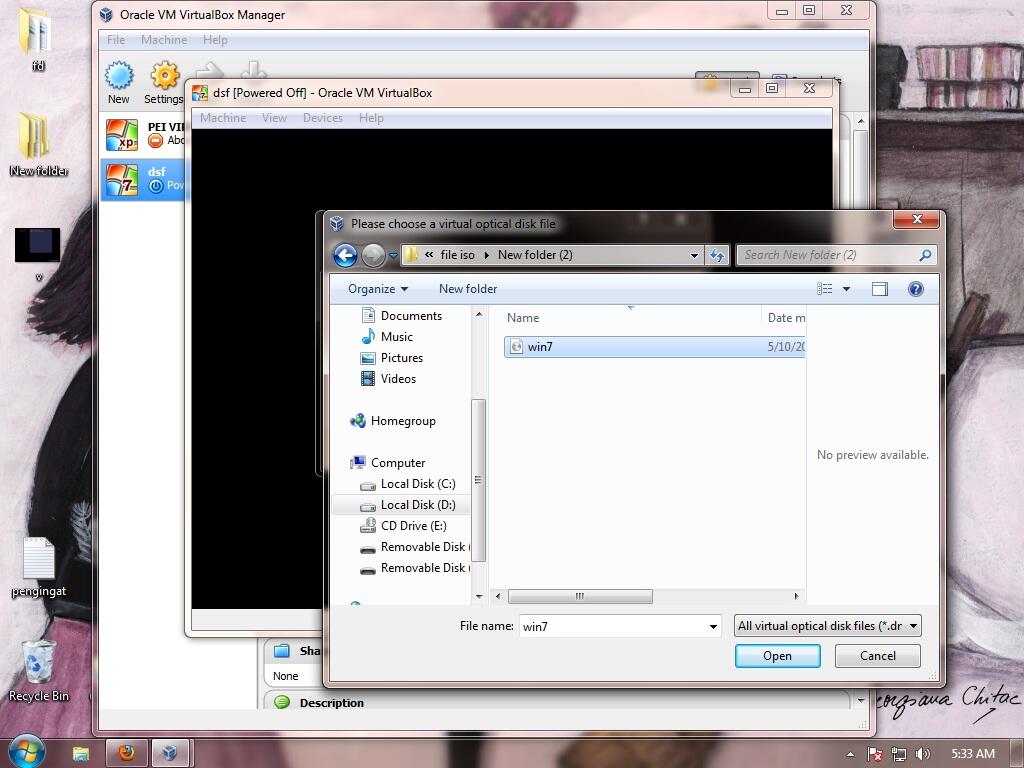
Task: Click the 'New folder (2)' breadcrumb
Action: click(535, 255)
